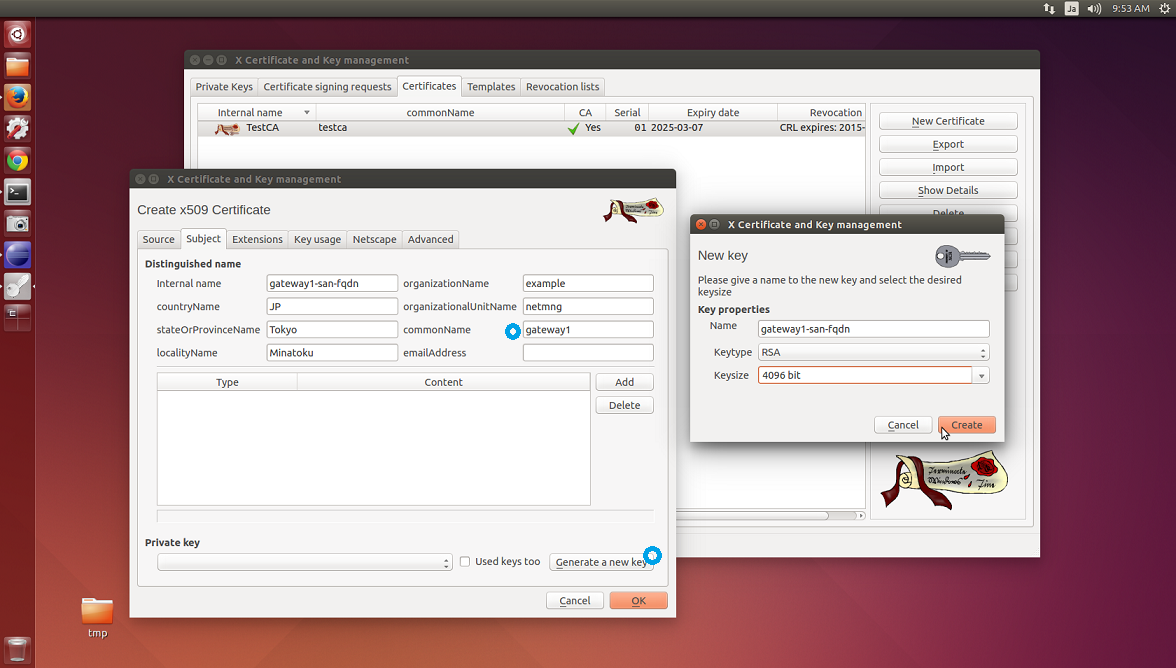Expand the Keytype RSA selector

(x=873, y=352)
